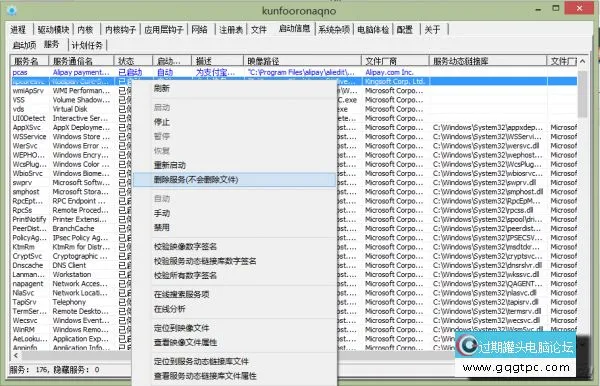Viewport: 600px width, 386px height.
Task: Click the WerSvc service name
Action: (25, 146)
